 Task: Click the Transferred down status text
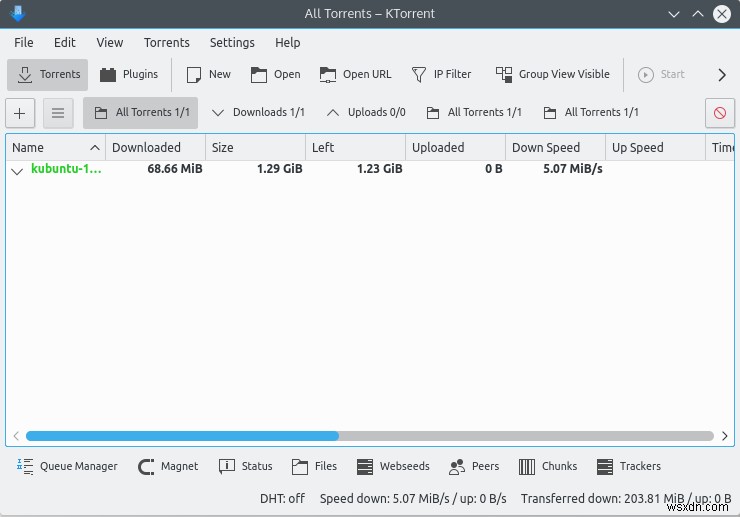(x=626, y=499)
